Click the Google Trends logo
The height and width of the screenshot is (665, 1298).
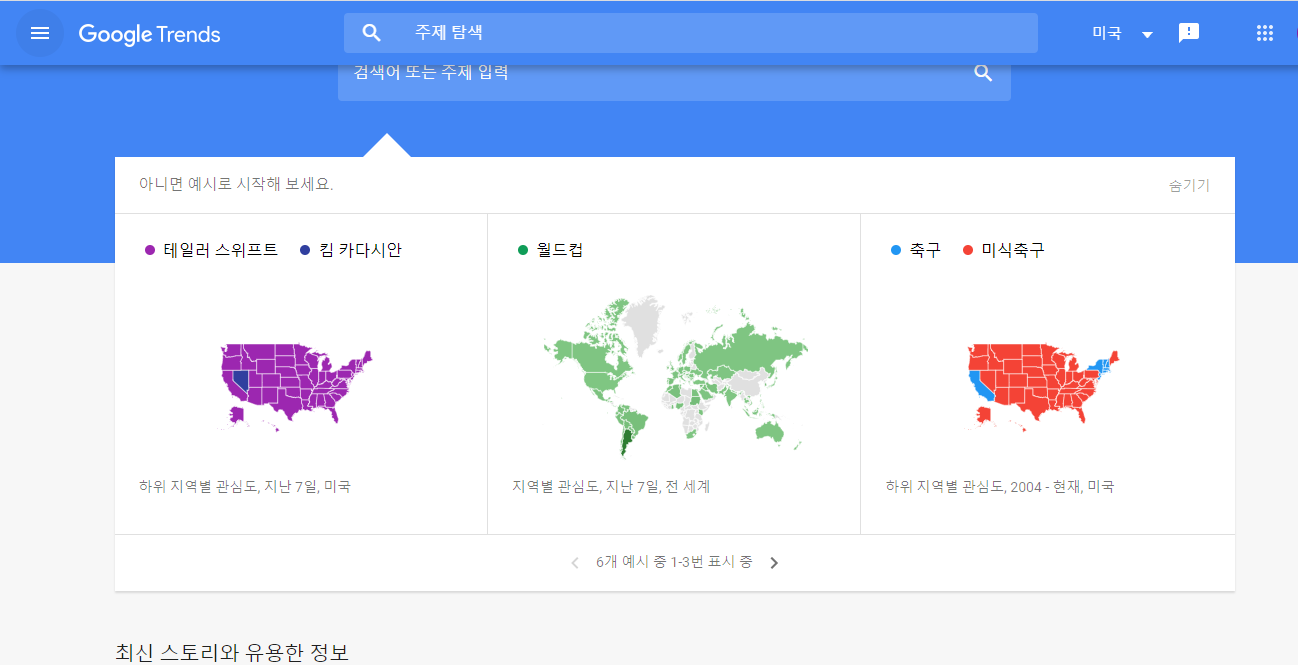click(x=149, y=34)
